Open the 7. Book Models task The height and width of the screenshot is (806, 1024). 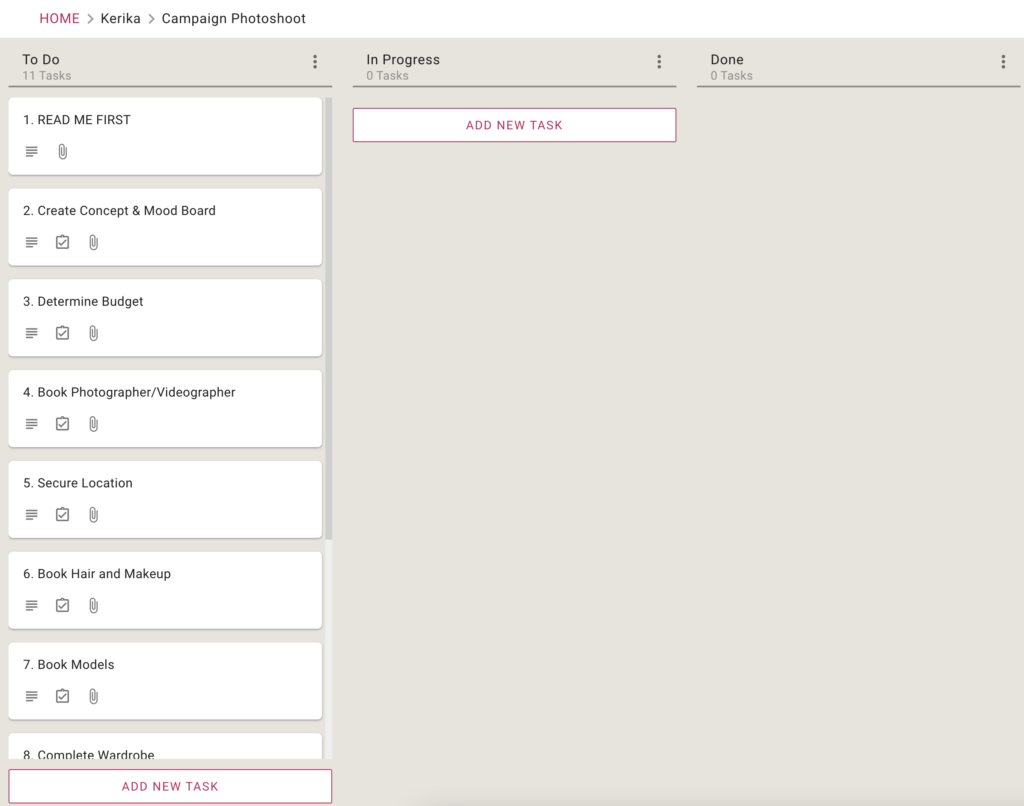click(165, 681)
